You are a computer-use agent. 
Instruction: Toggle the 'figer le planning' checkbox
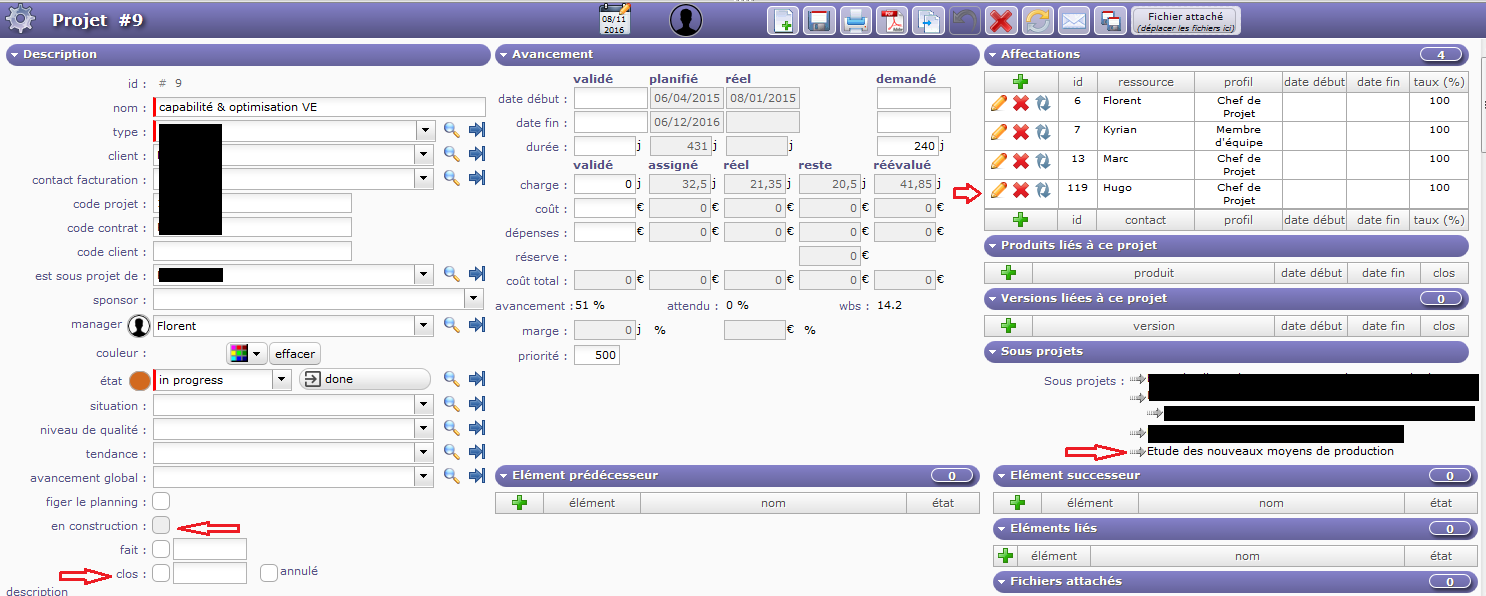tap(161, 501)
